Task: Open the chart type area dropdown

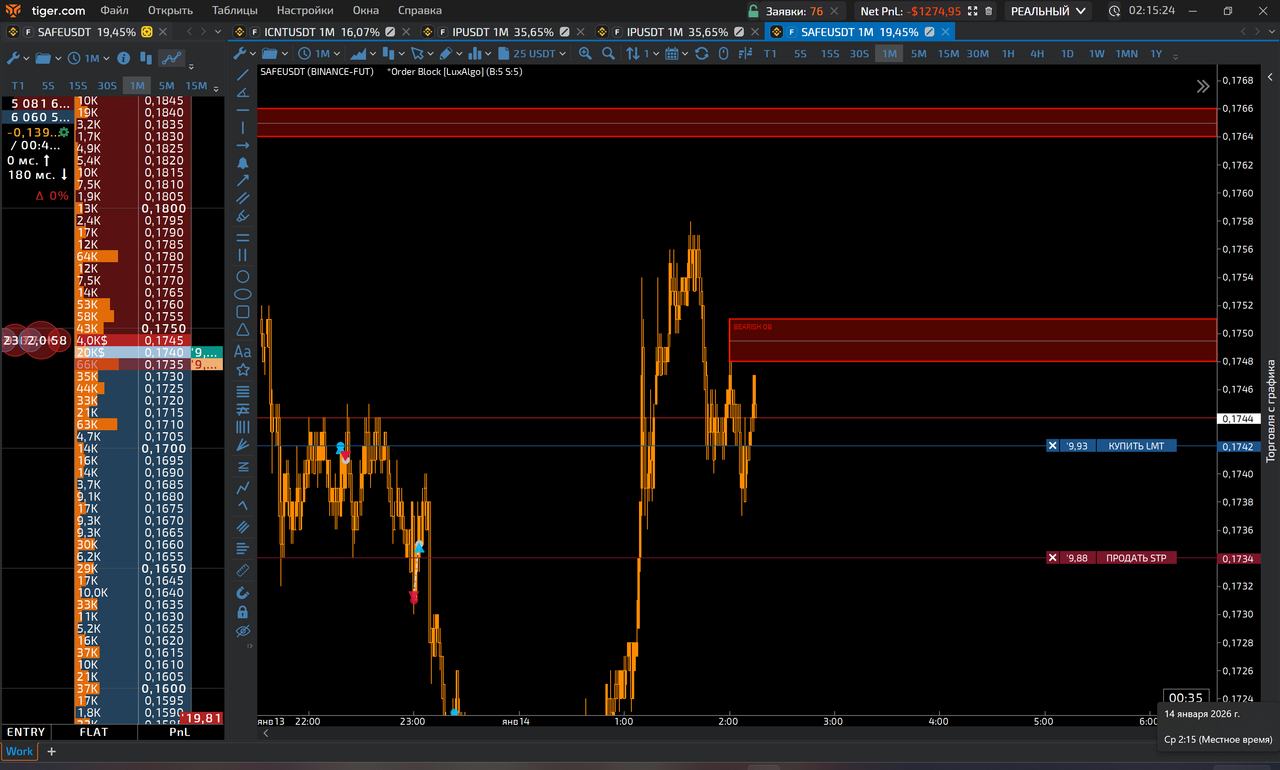Action: tap(362, 54)
